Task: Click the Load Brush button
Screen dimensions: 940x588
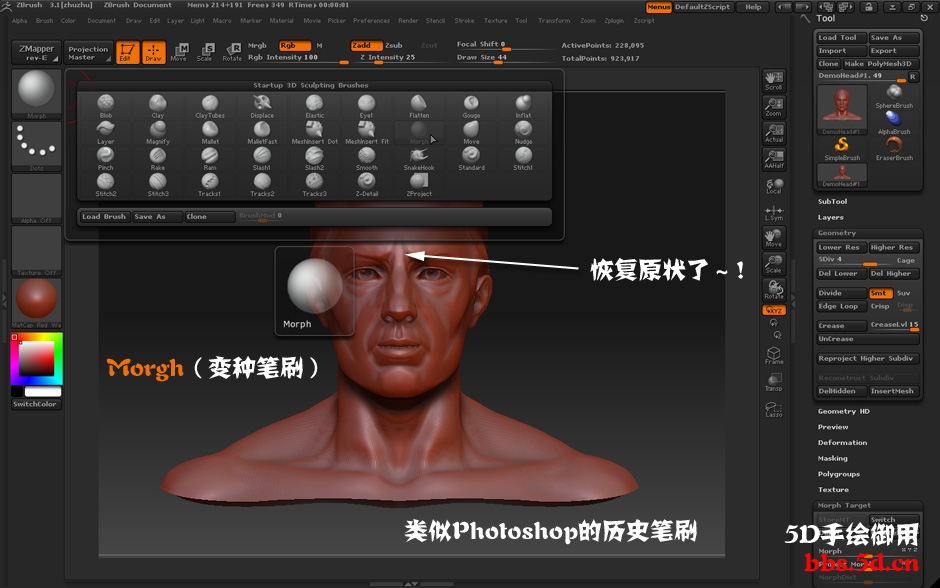Action: coord(104,216)
